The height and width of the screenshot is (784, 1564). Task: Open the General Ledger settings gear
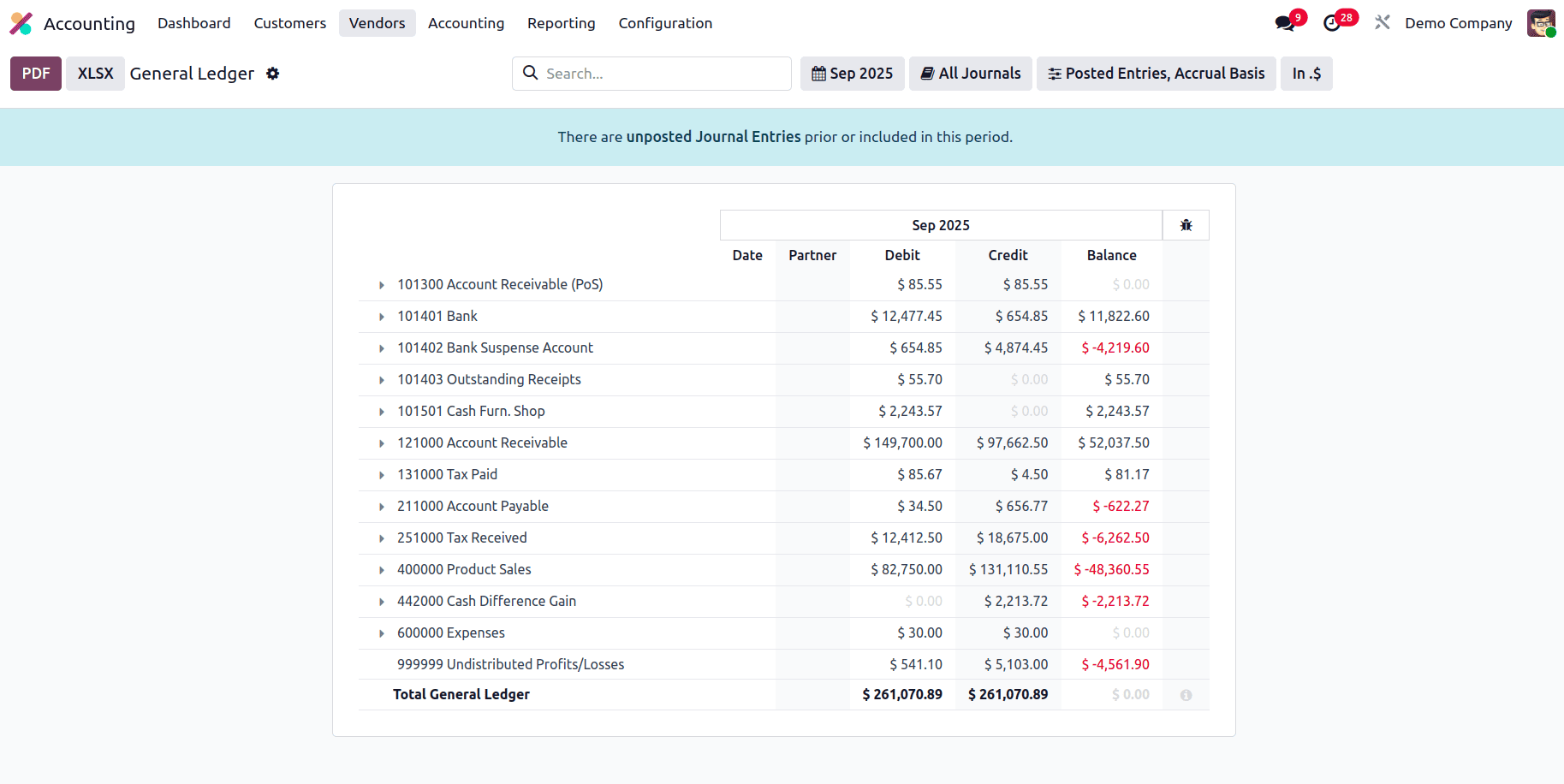point(272,74)
